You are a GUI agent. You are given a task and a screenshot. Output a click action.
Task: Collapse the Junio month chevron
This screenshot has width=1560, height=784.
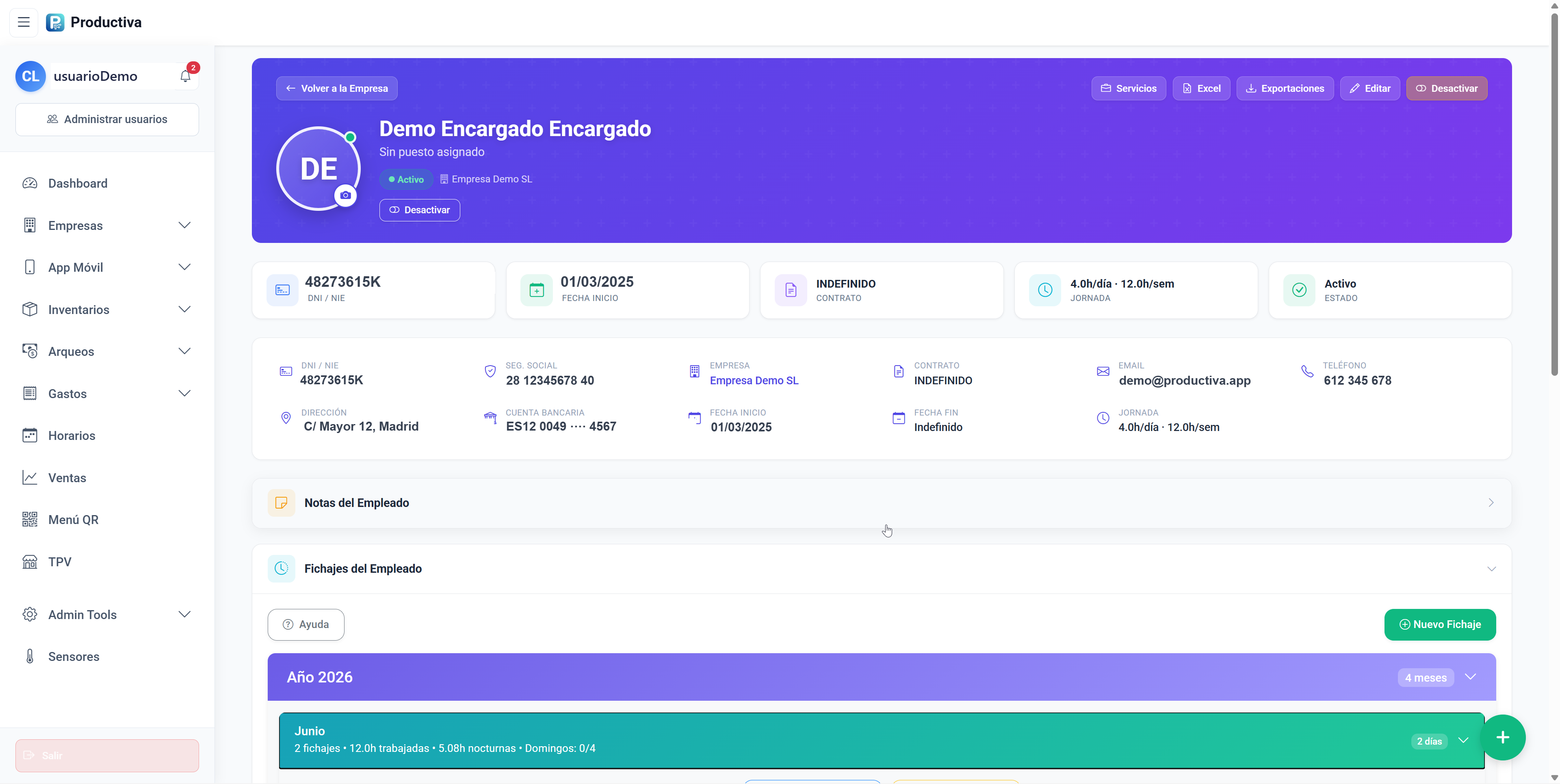pos(1463,741)
